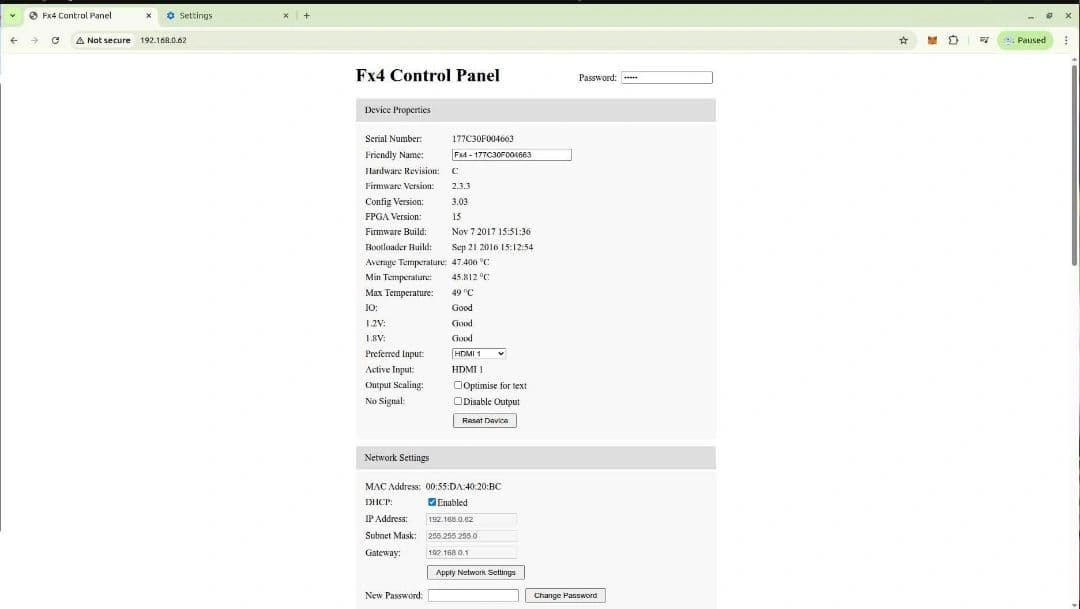Click the Hardware Revision value C
Screen dimensions: 1080x609
(455, 171)
